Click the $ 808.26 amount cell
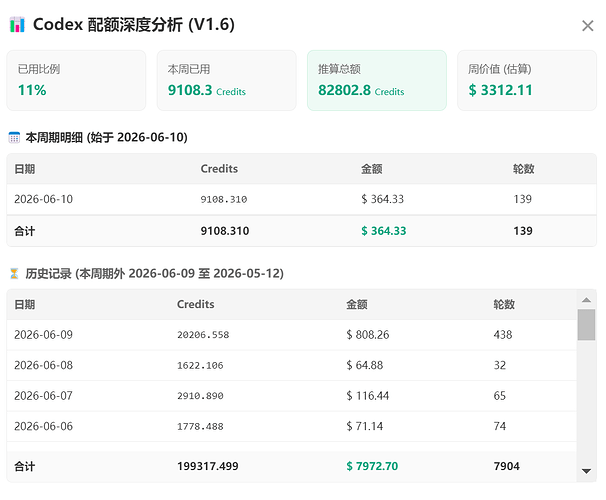This screenshot has height=500, width=606. click(x=368, y=335)
